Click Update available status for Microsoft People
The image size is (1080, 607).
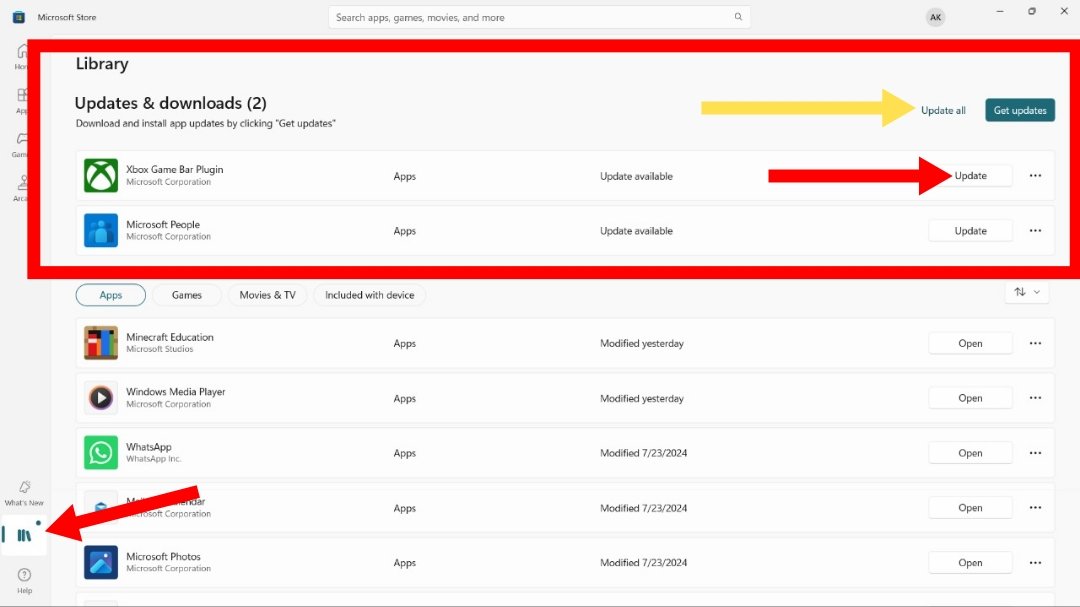636,231
